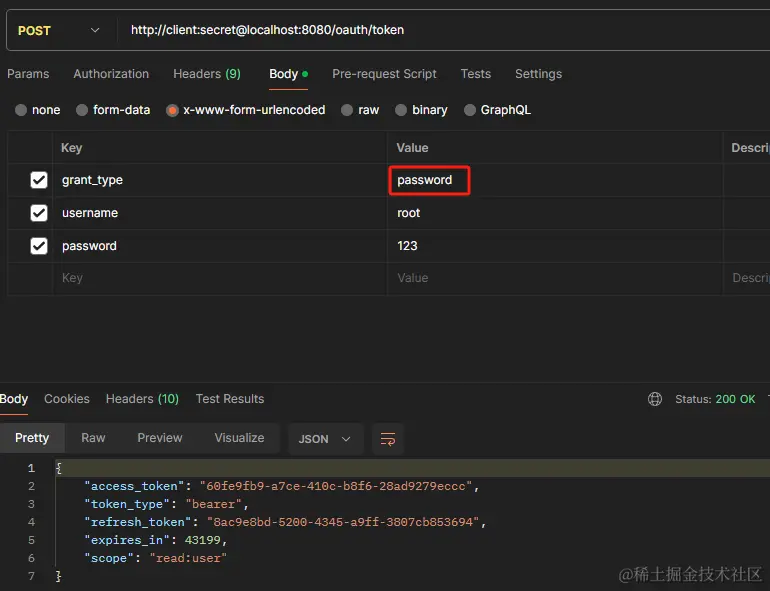Click the value 'root'
Viewport: 770px width, 591px height.
409,213
